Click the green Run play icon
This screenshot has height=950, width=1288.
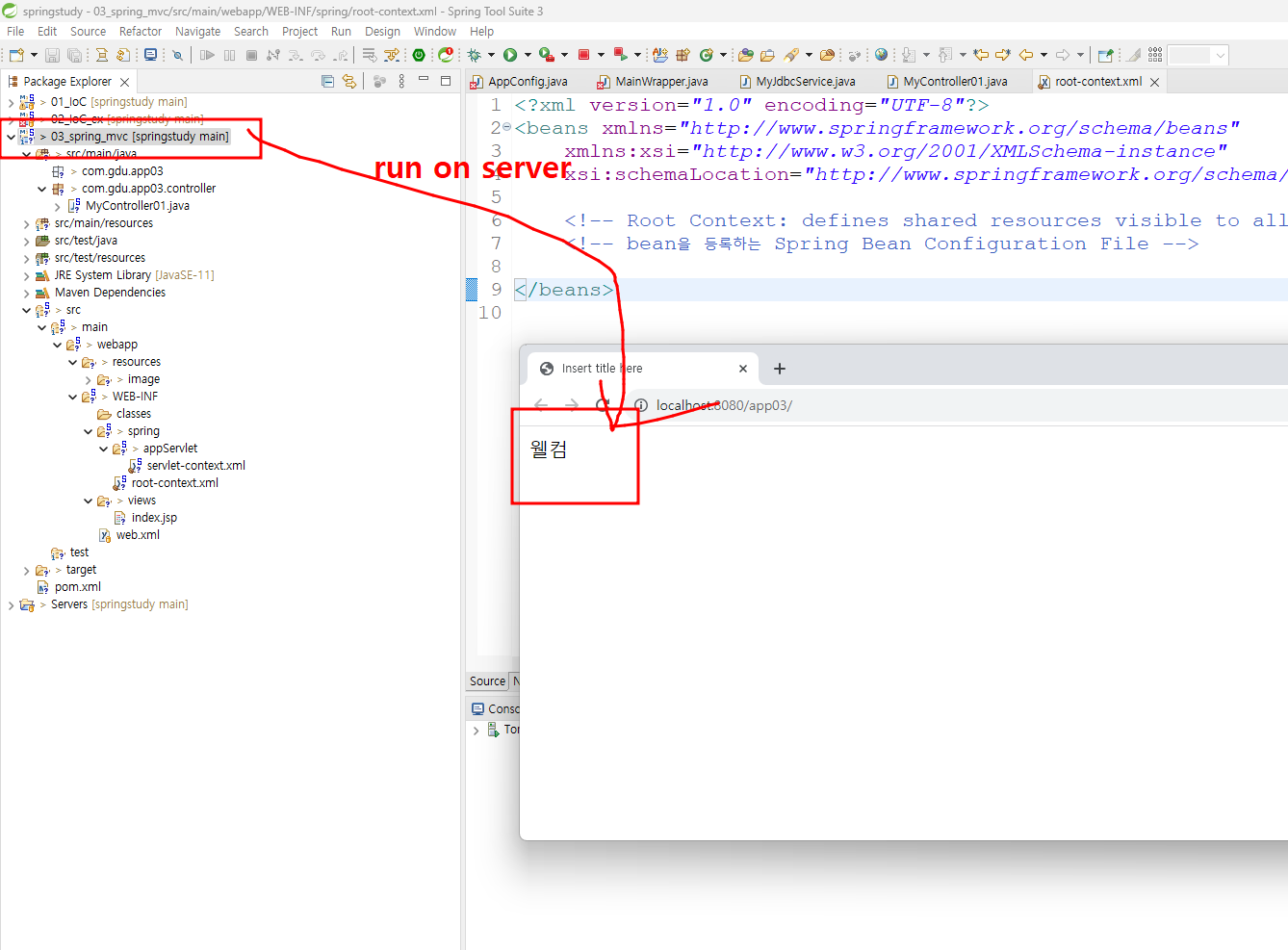tap(510, 55)
